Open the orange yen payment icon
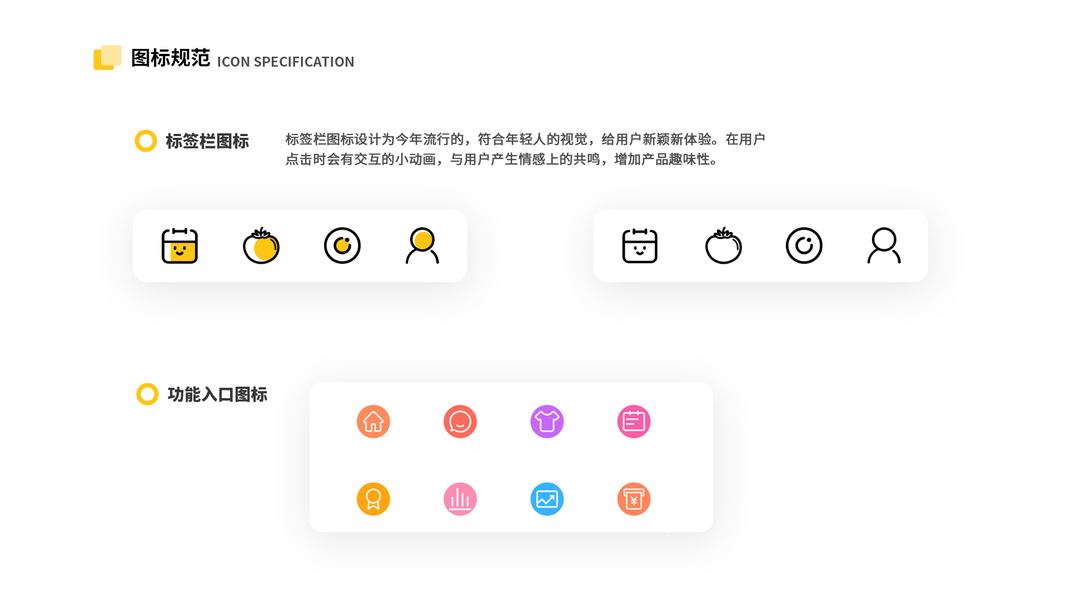 pyautogui.click(x=634, y=499)
